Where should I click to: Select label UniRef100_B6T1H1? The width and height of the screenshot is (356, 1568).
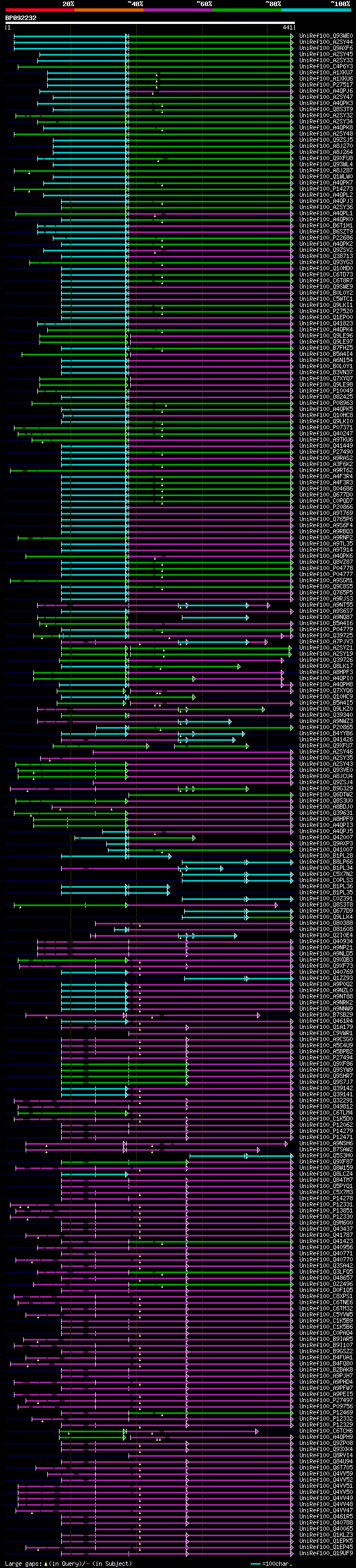[325, 225]
